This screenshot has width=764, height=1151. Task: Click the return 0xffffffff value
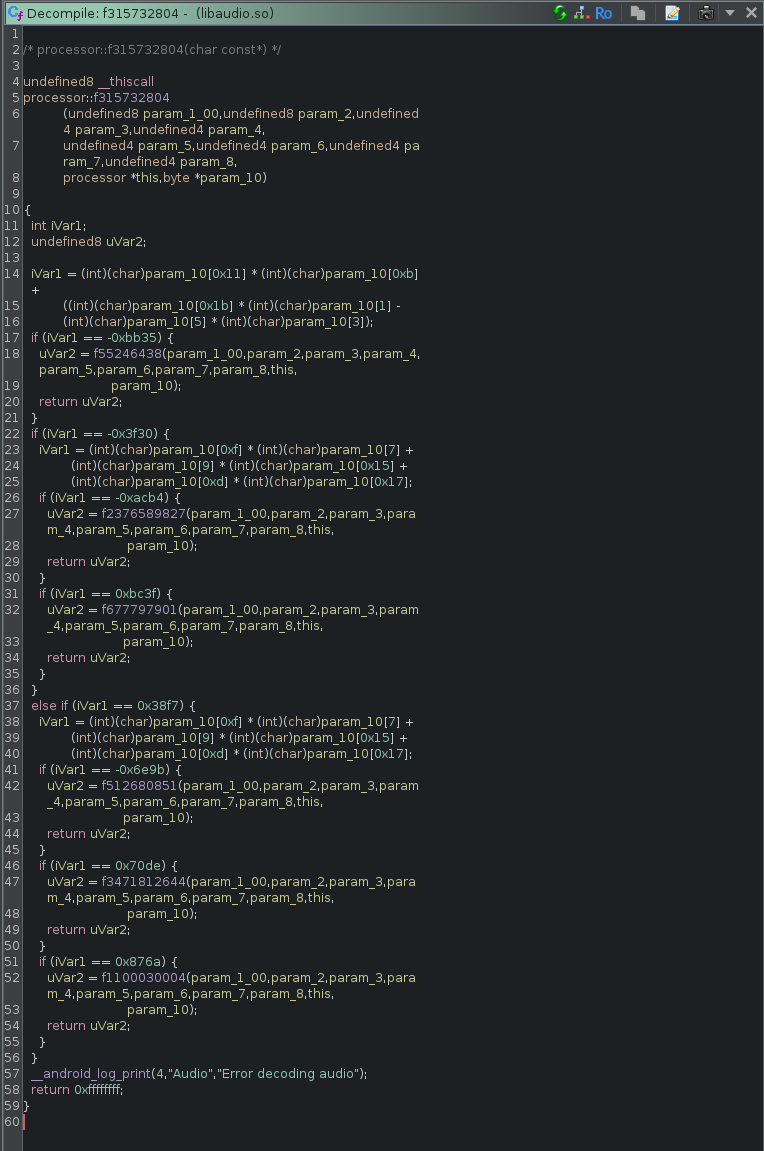pyautogui.click(x=98, y=1090)
